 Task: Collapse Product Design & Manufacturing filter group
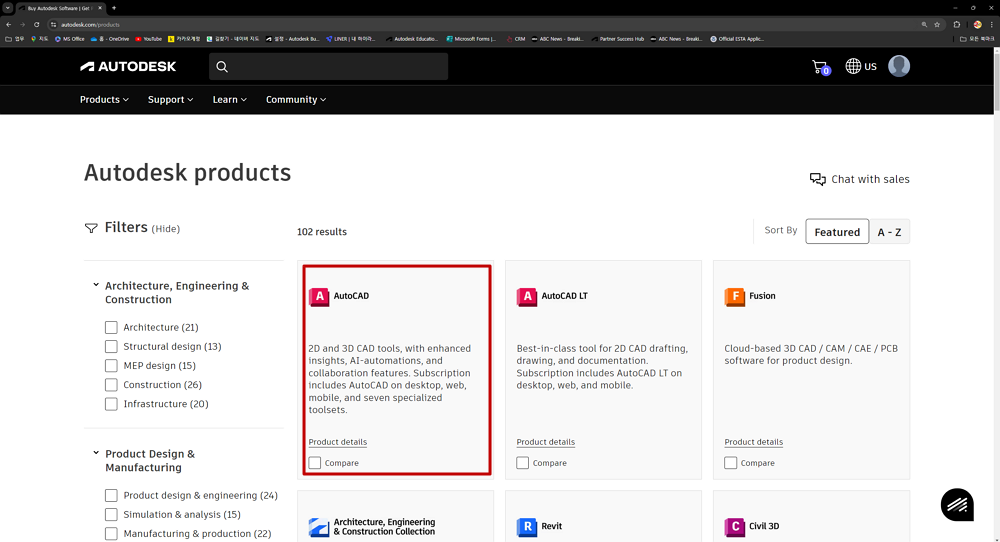[96, 453]
